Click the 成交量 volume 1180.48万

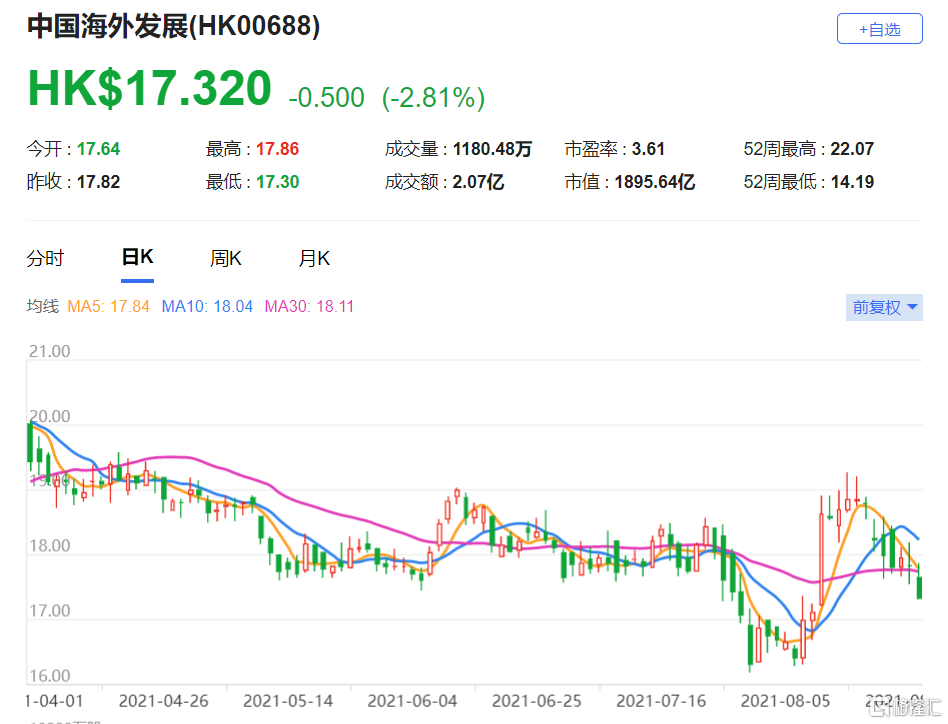[492, 149]
